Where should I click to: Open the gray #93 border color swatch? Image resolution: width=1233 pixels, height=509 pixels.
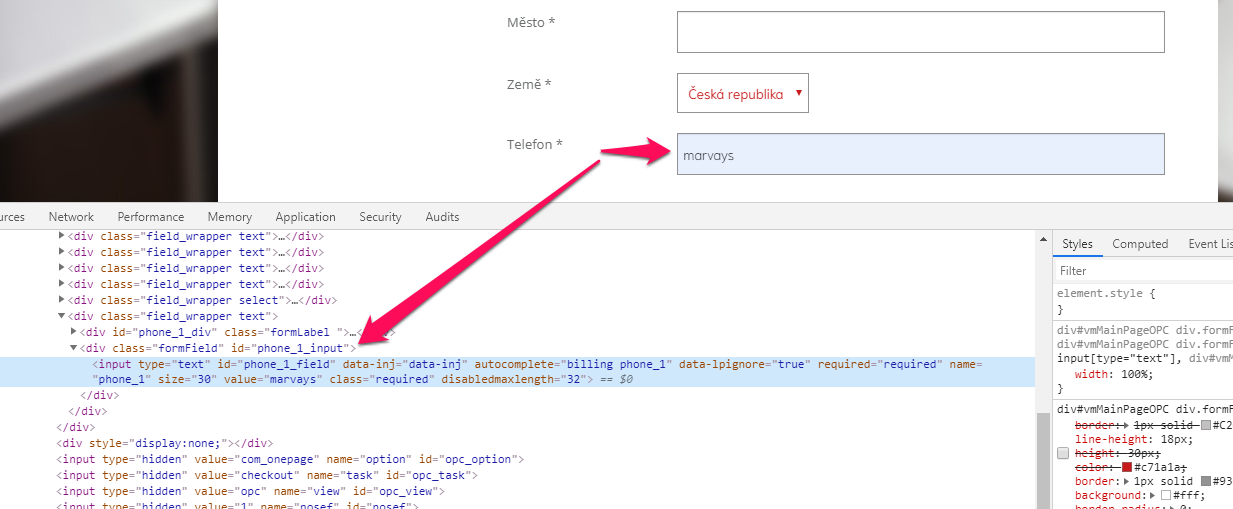tap(1207, 481)
